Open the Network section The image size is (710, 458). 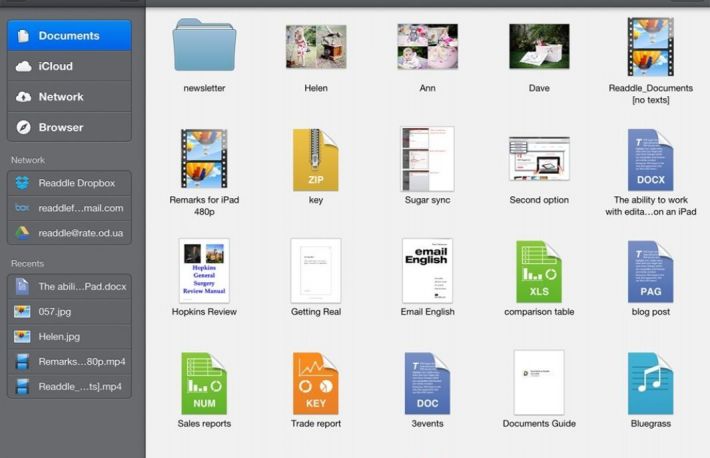point(69,97)
